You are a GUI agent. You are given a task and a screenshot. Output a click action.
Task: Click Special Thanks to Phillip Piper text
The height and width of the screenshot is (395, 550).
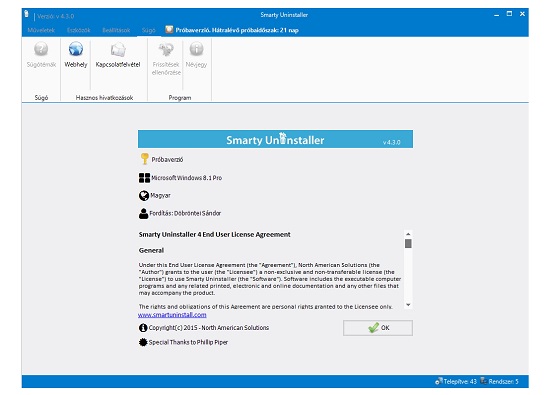(x=188, y=342)
